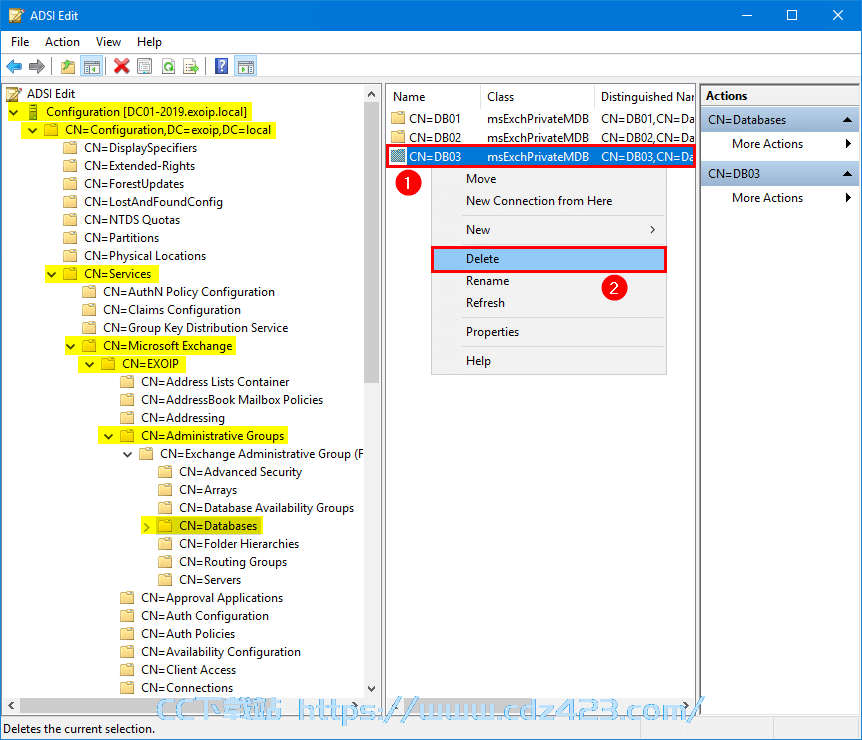
Task: Click the Configuration server icon in tree
Action: pyautogui.click(x=33, y=112)
